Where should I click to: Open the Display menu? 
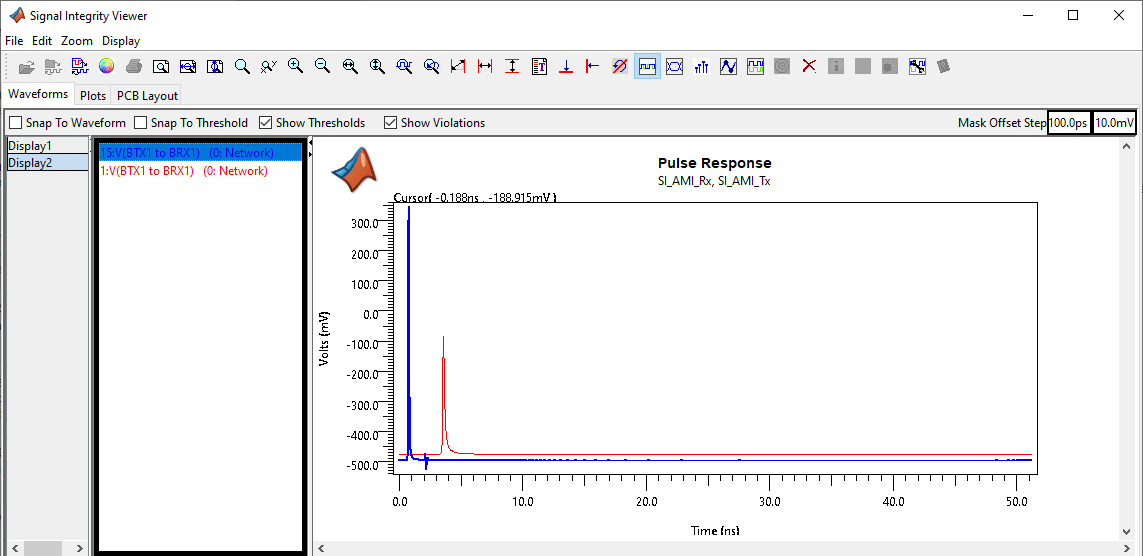[121, 41]
